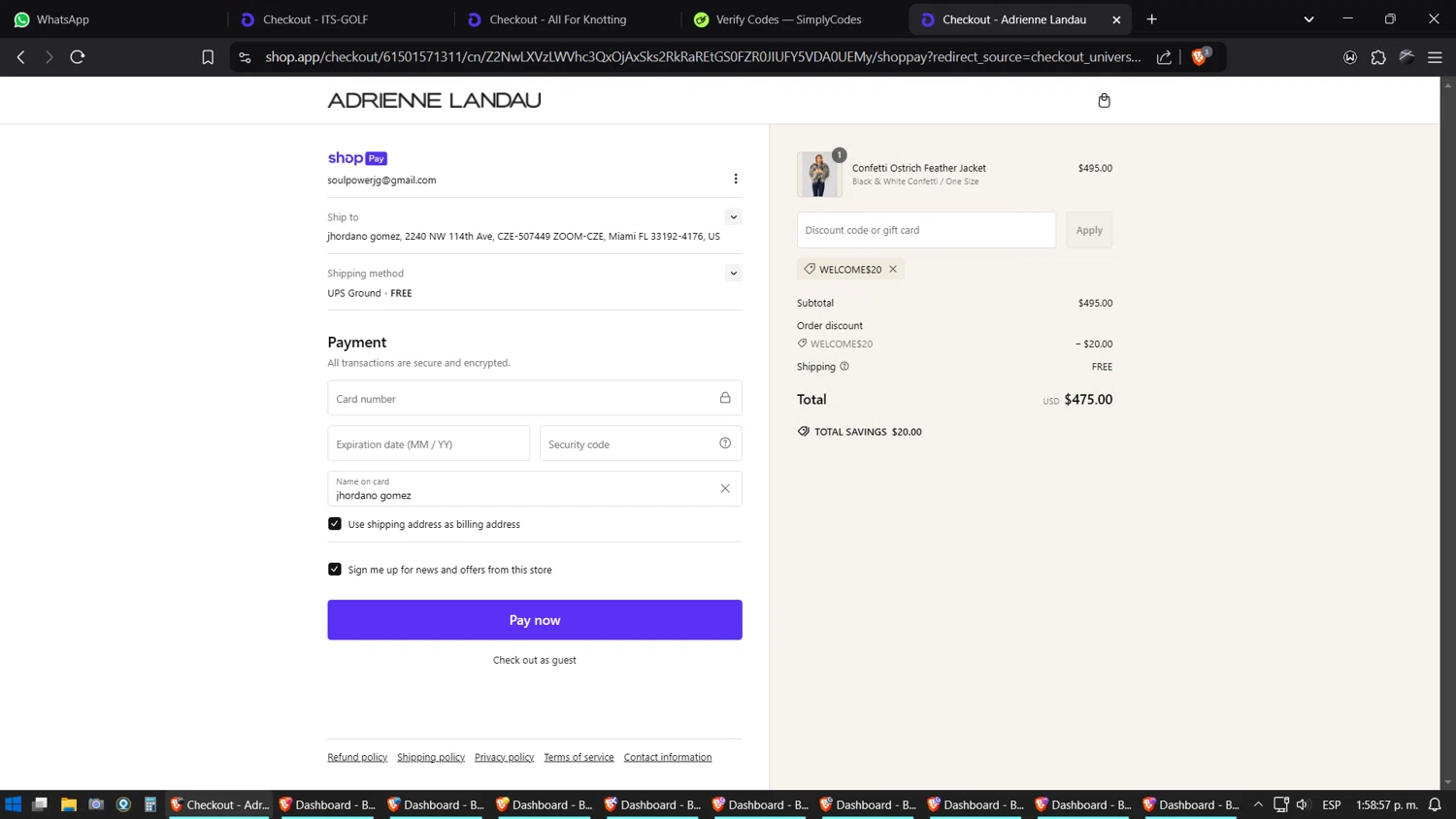The image size is (1456, 819).
Task: Click the Confetti Ostrich Feather Jacket thumbnail
Action: click(819, 175)
